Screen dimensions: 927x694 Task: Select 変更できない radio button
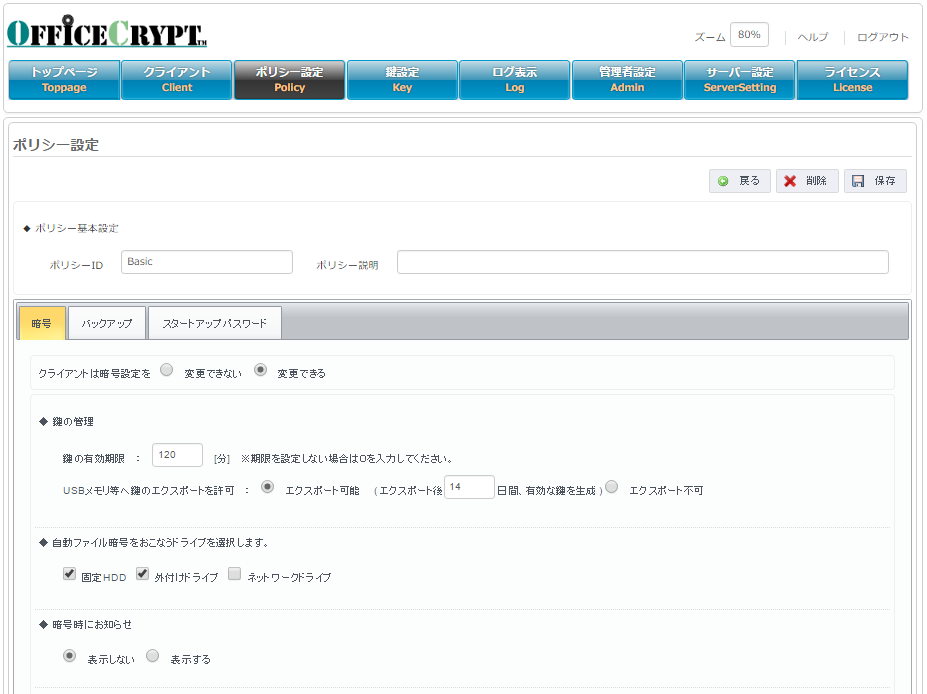(167, 370)
